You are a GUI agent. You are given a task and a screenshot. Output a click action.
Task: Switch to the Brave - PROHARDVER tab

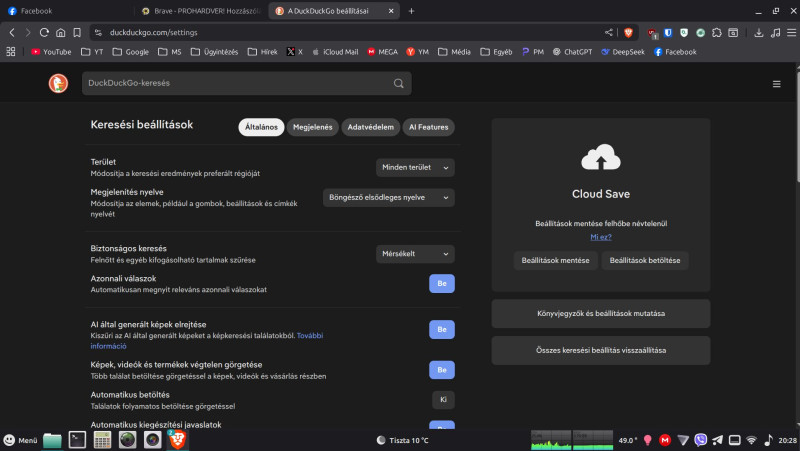[x=202, y=11]
